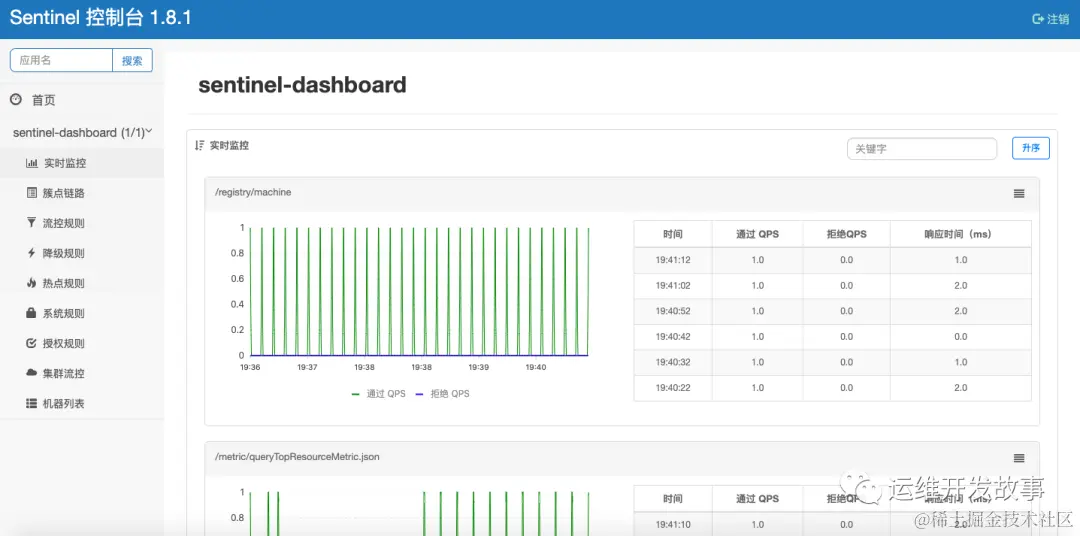Viewport: 1080px width, 536px height.
Task: Focus the 关键字 keyword filter field
Action: coord(922,148)
